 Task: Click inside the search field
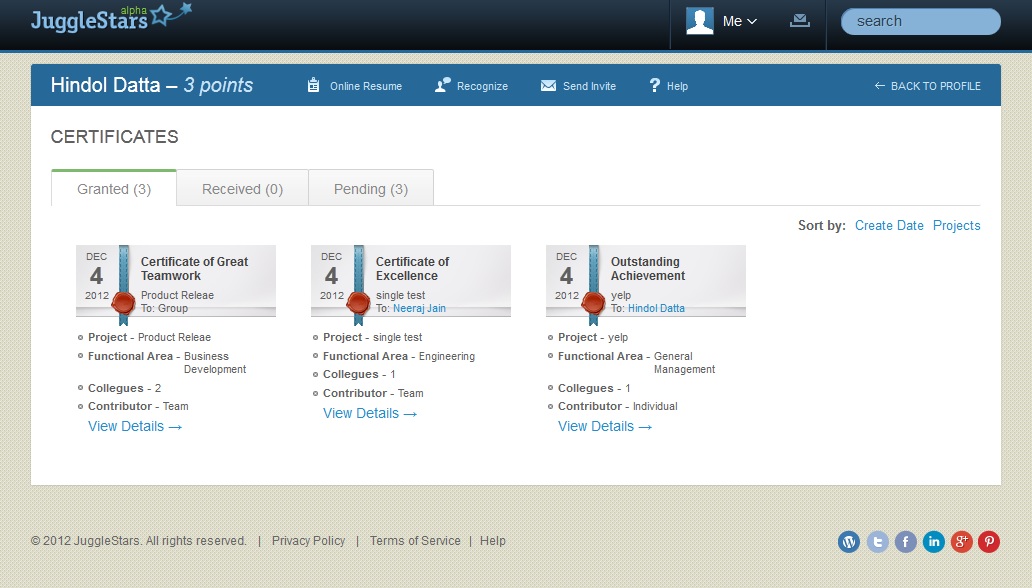pos(920,22)
